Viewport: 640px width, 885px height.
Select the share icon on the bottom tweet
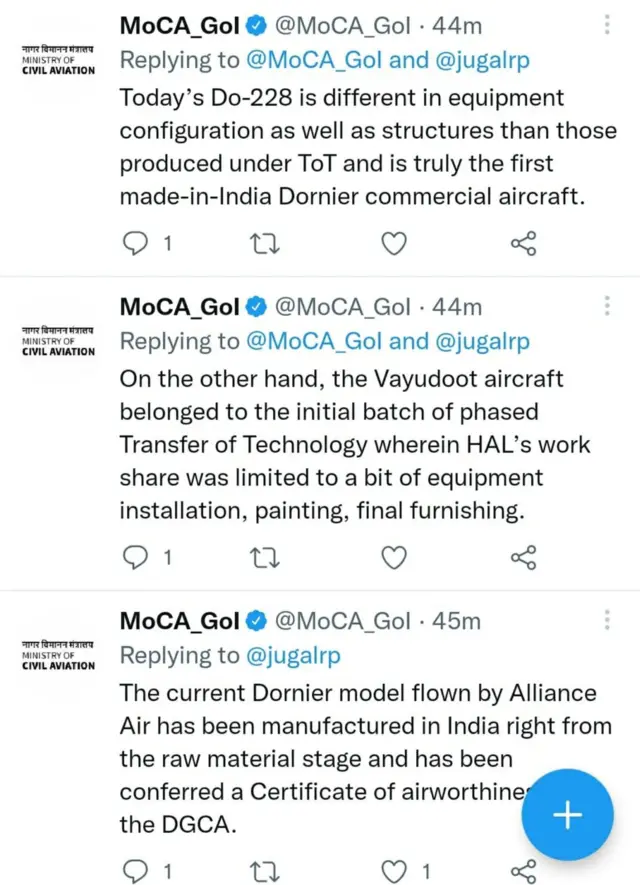click(x=523, y=871)
